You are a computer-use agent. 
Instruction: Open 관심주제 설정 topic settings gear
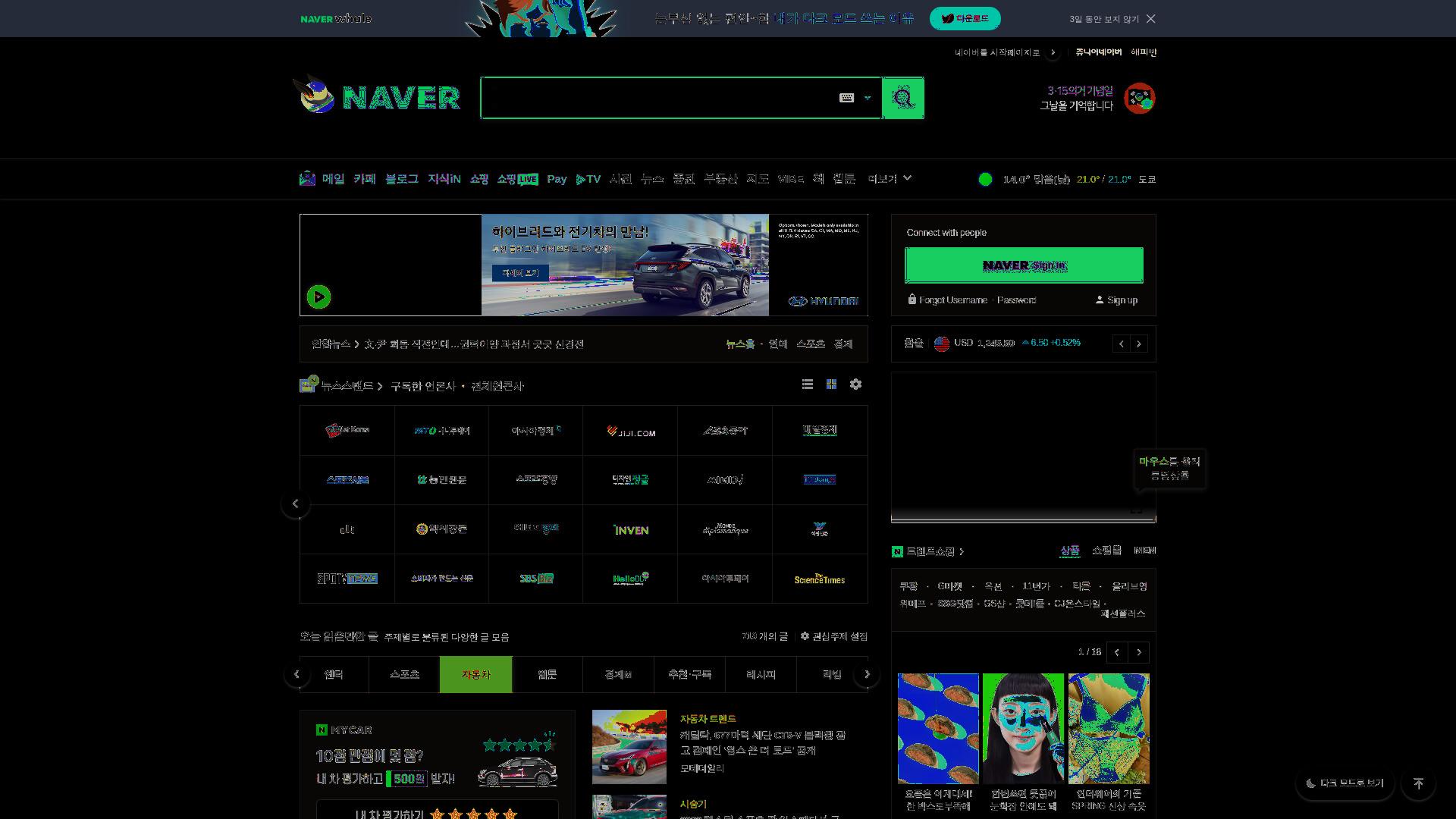pyautogui.click(x=834, y=636)
